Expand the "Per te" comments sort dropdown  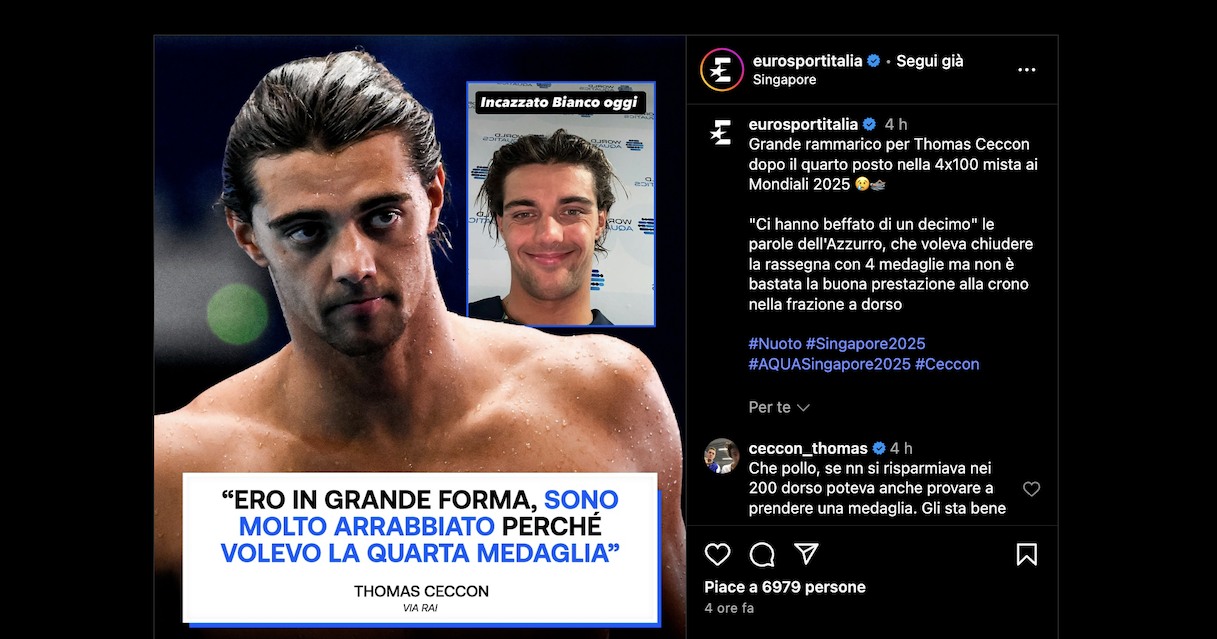click(x=779, y=407)
